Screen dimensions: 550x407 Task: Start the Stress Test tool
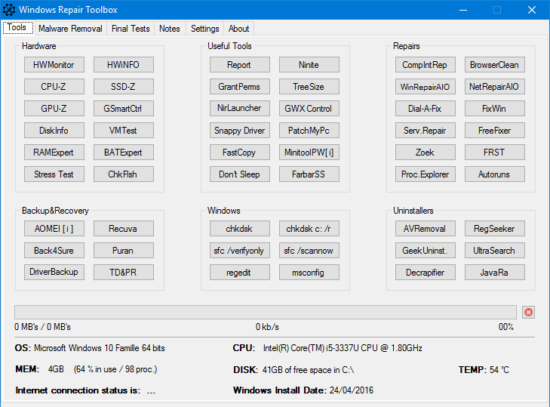(54, 174)
